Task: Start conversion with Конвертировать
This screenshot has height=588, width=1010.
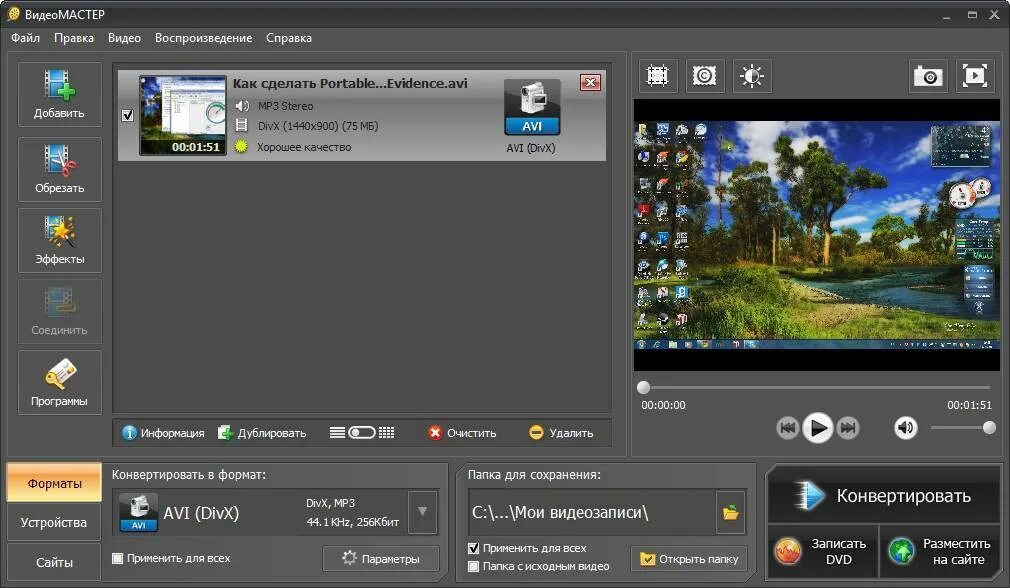Action: (883, 496)
